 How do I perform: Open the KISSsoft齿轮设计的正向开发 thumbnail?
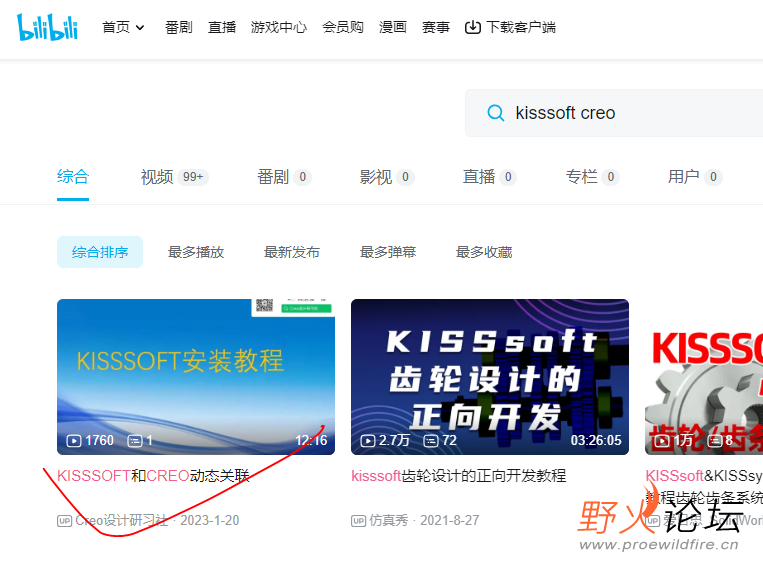point(490,377)
